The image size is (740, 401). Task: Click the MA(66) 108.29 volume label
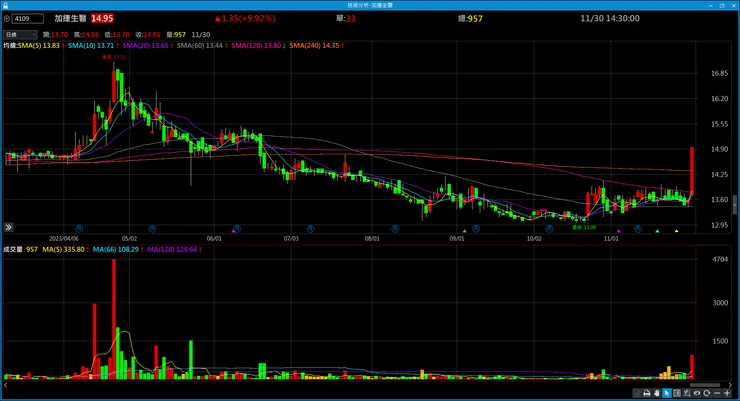(116, 249)
